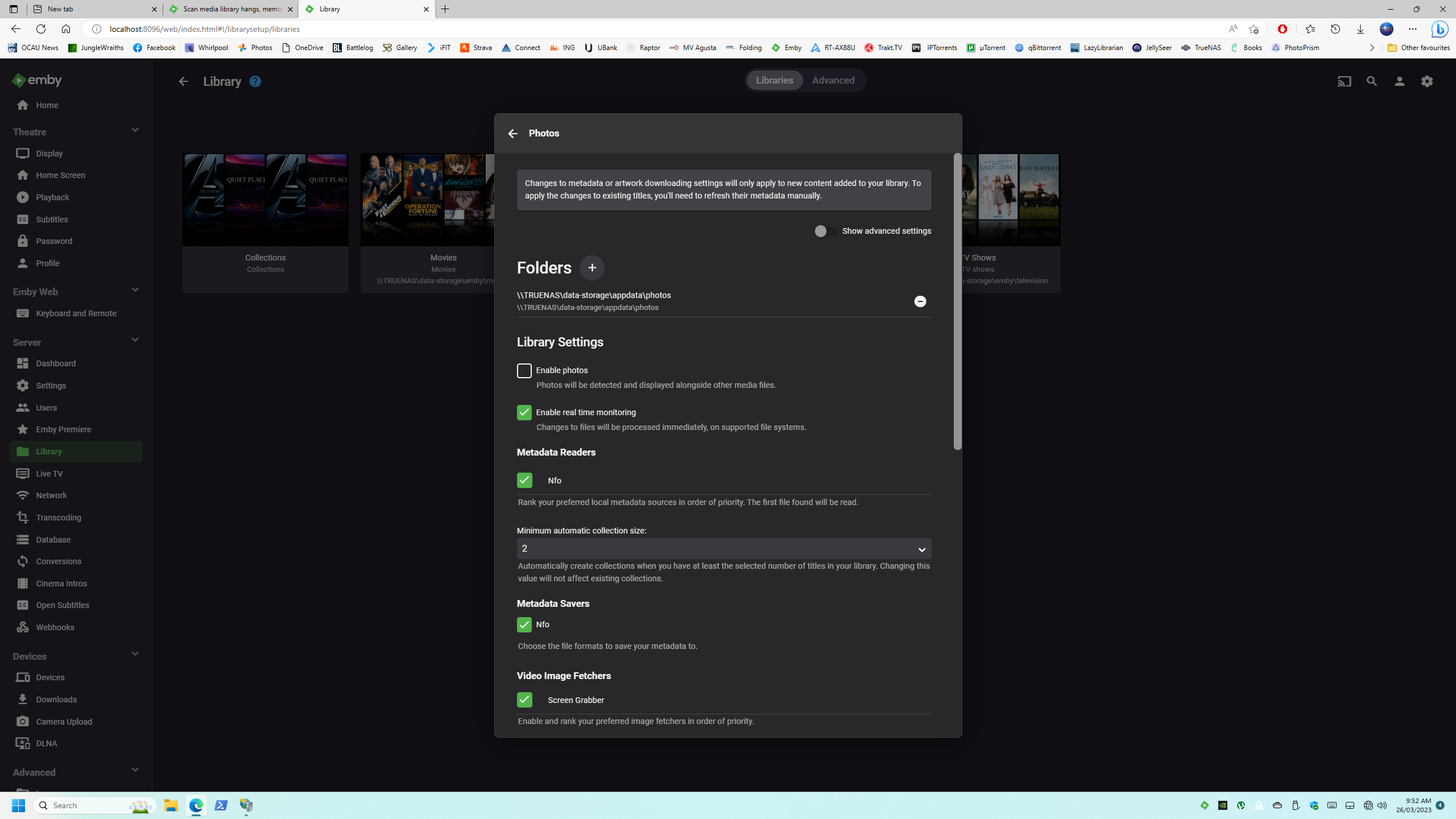The height and width of the screenshot is (819, 1456).
Task: Remove the TRUENAS photos folder path
Action: [x=920, y=301]
